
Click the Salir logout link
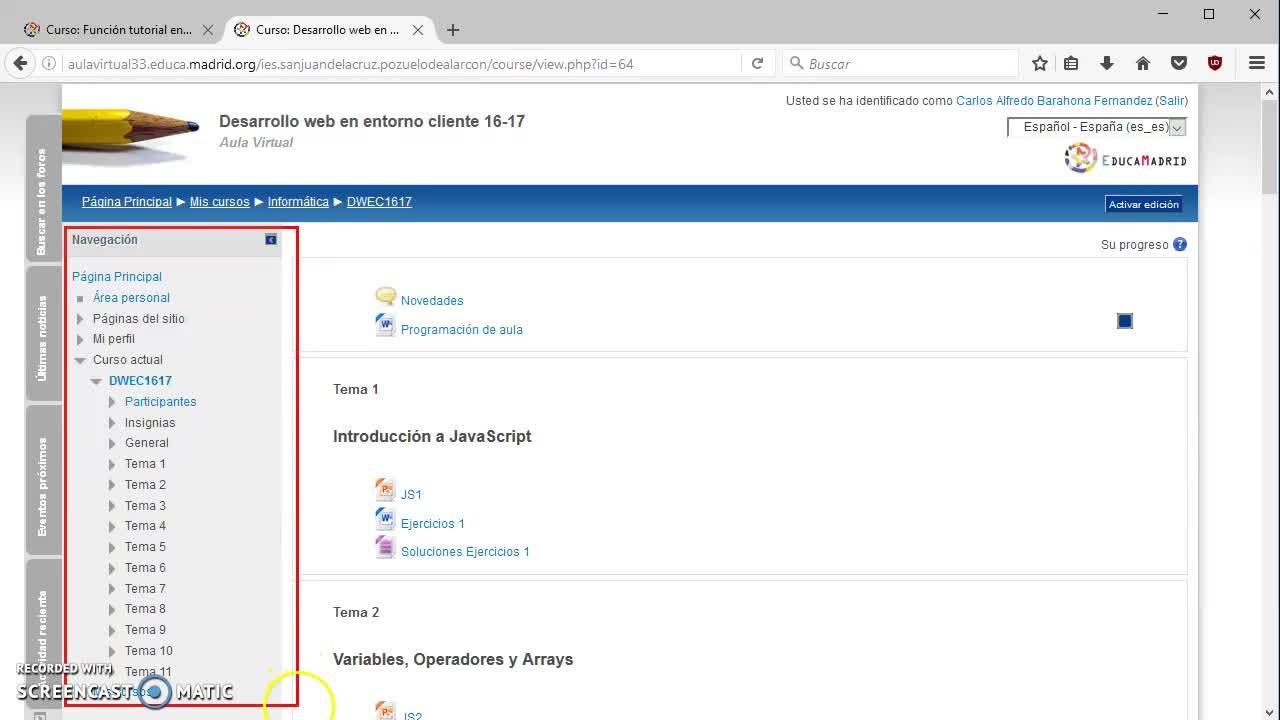click(1171, 101)
